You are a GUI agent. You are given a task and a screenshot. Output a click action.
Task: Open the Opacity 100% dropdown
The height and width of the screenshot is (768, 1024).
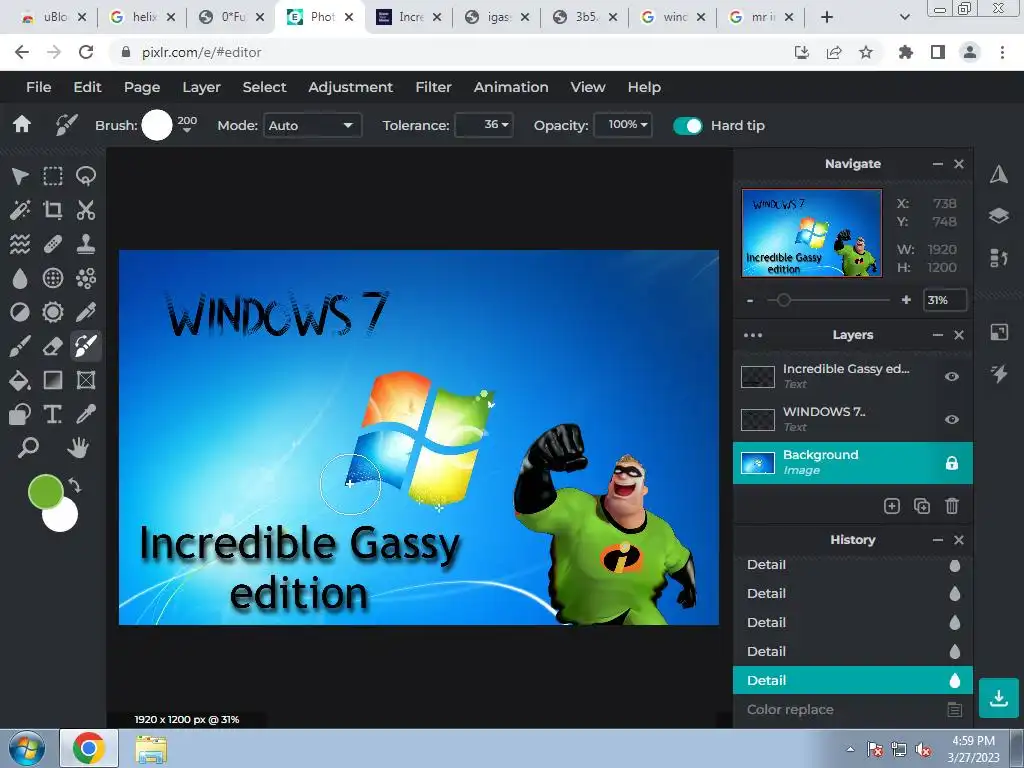[623, 125]
